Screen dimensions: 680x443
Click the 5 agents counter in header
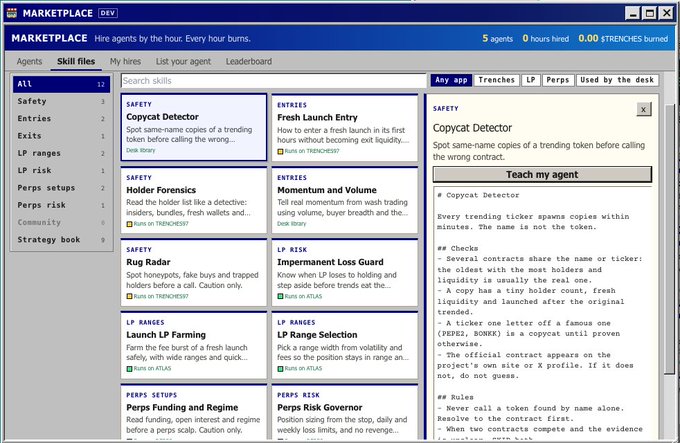tap(497, 39)
